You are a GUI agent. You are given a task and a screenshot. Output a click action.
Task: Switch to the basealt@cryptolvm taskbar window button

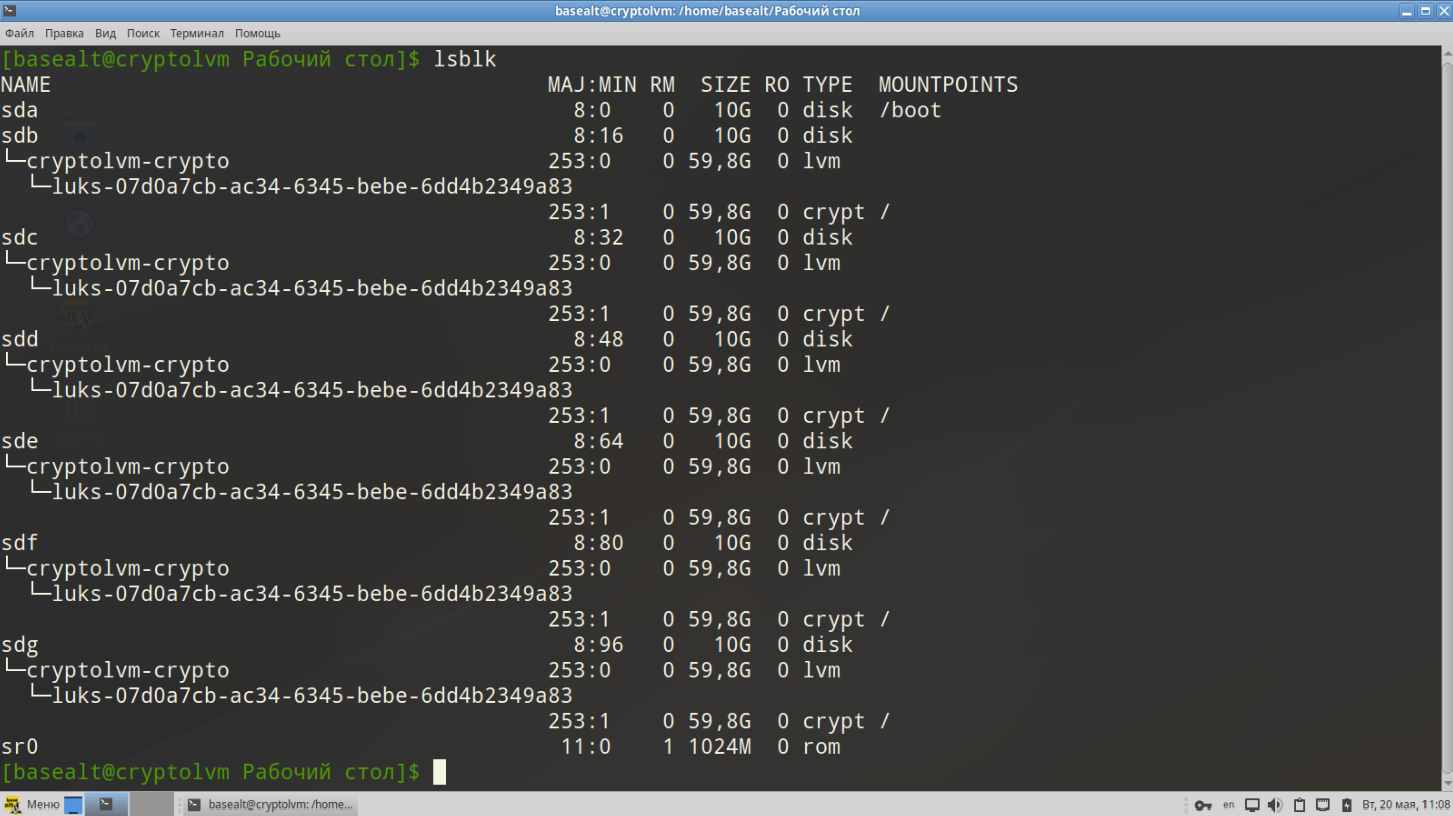(x=270, y=804)
